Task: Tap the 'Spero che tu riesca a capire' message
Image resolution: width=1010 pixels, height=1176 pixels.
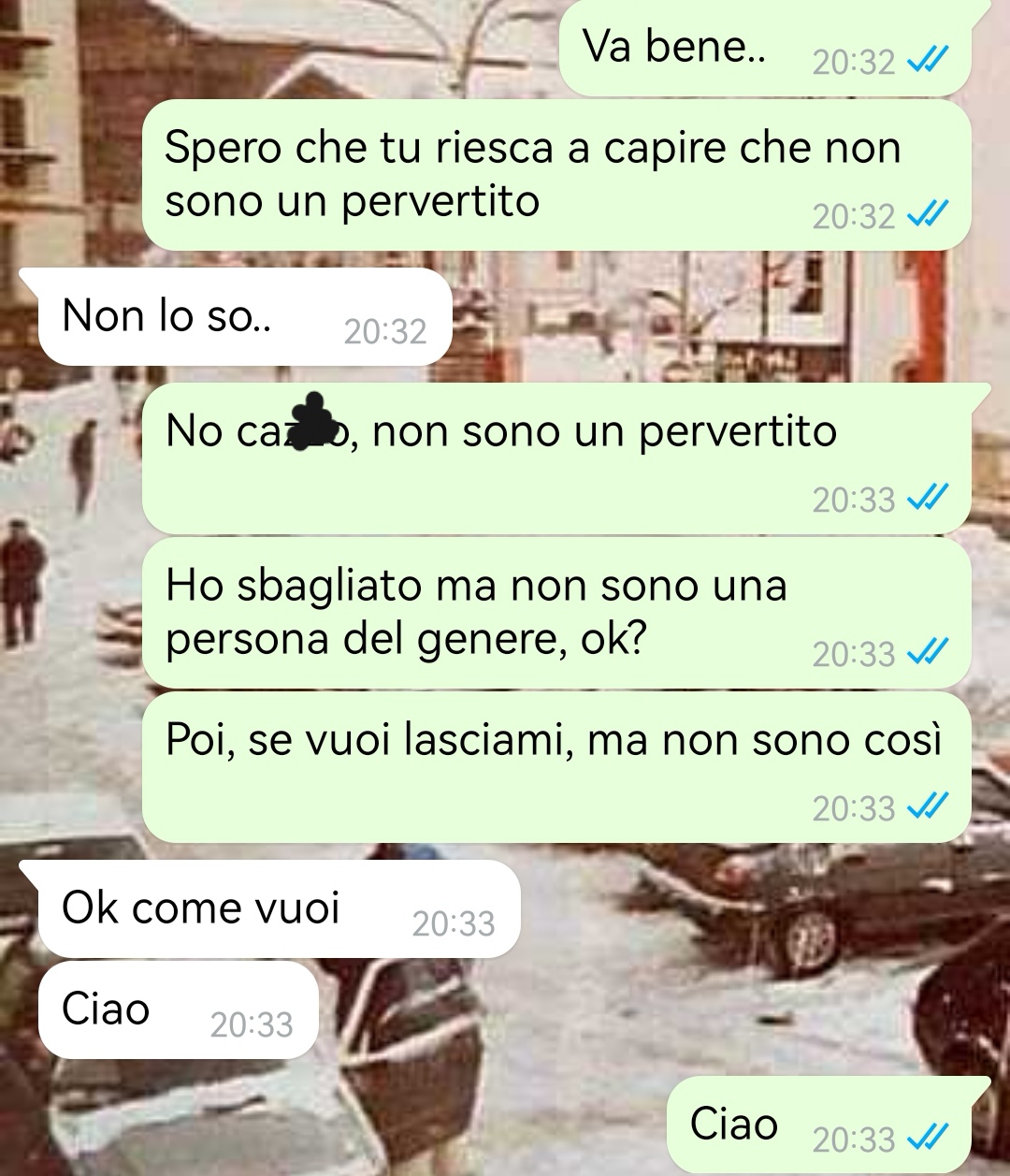Action: click(x=556, y=175)
